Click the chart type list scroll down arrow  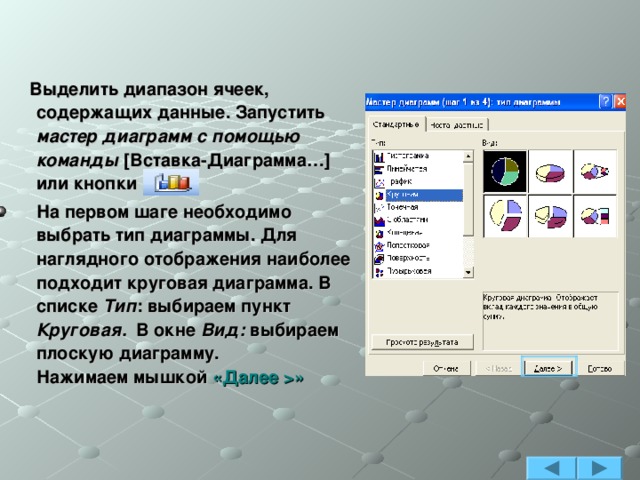pyautogui.click(x=468, y=272)
